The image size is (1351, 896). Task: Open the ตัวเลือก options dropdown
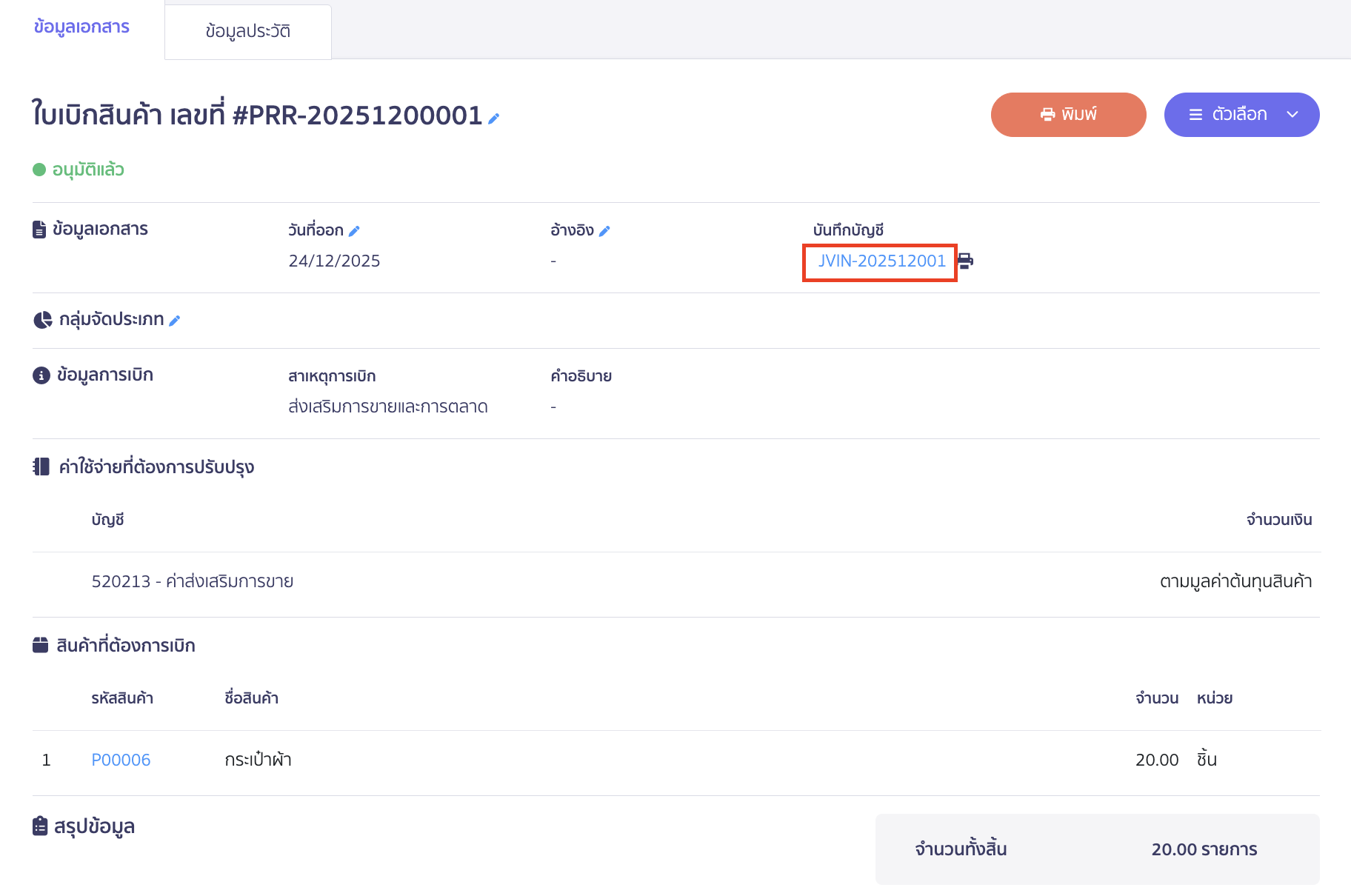point(1241,115)
